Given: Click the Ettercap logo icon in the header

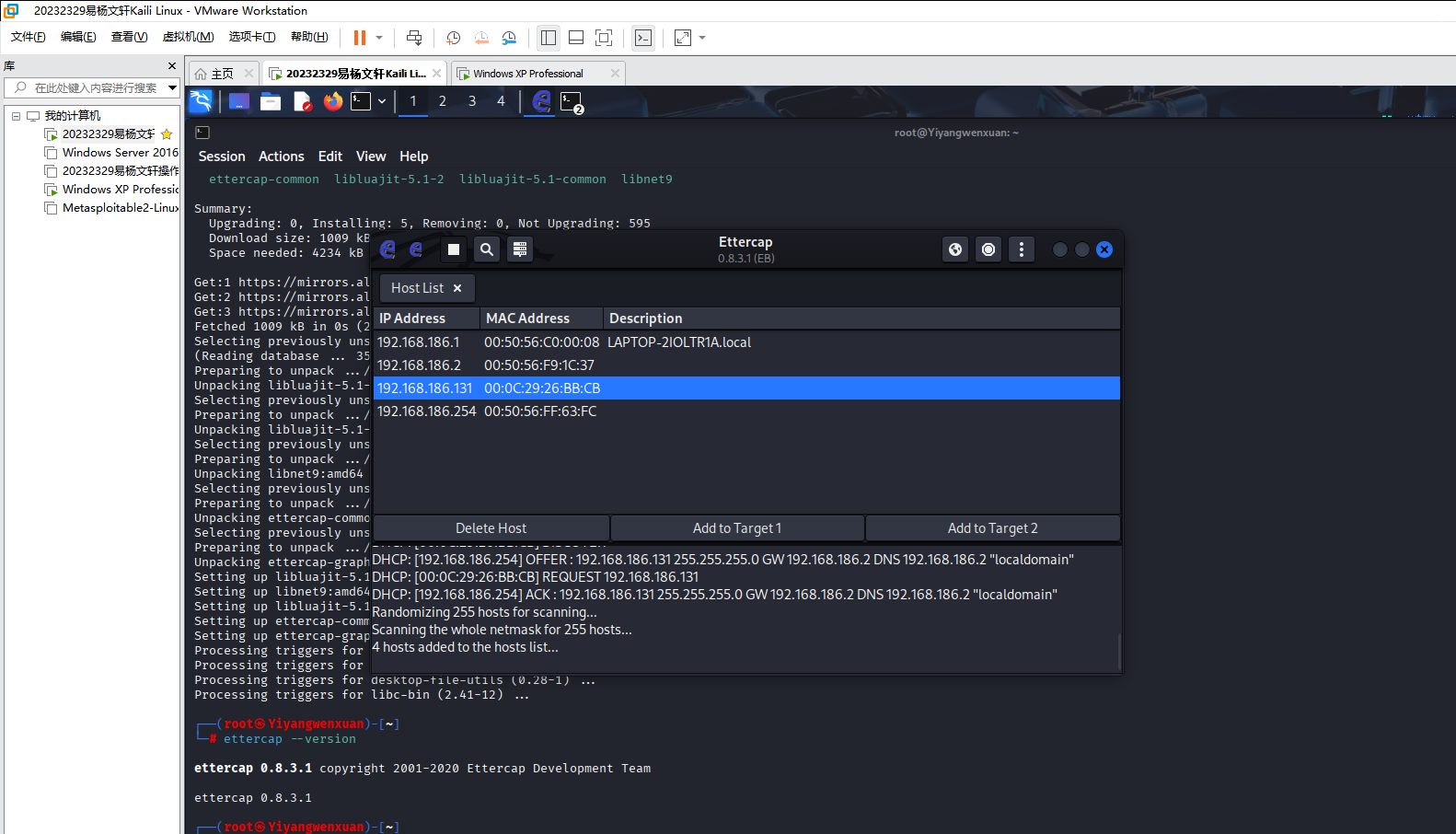Looking at the screenshot, I should [x=387, y=249].
